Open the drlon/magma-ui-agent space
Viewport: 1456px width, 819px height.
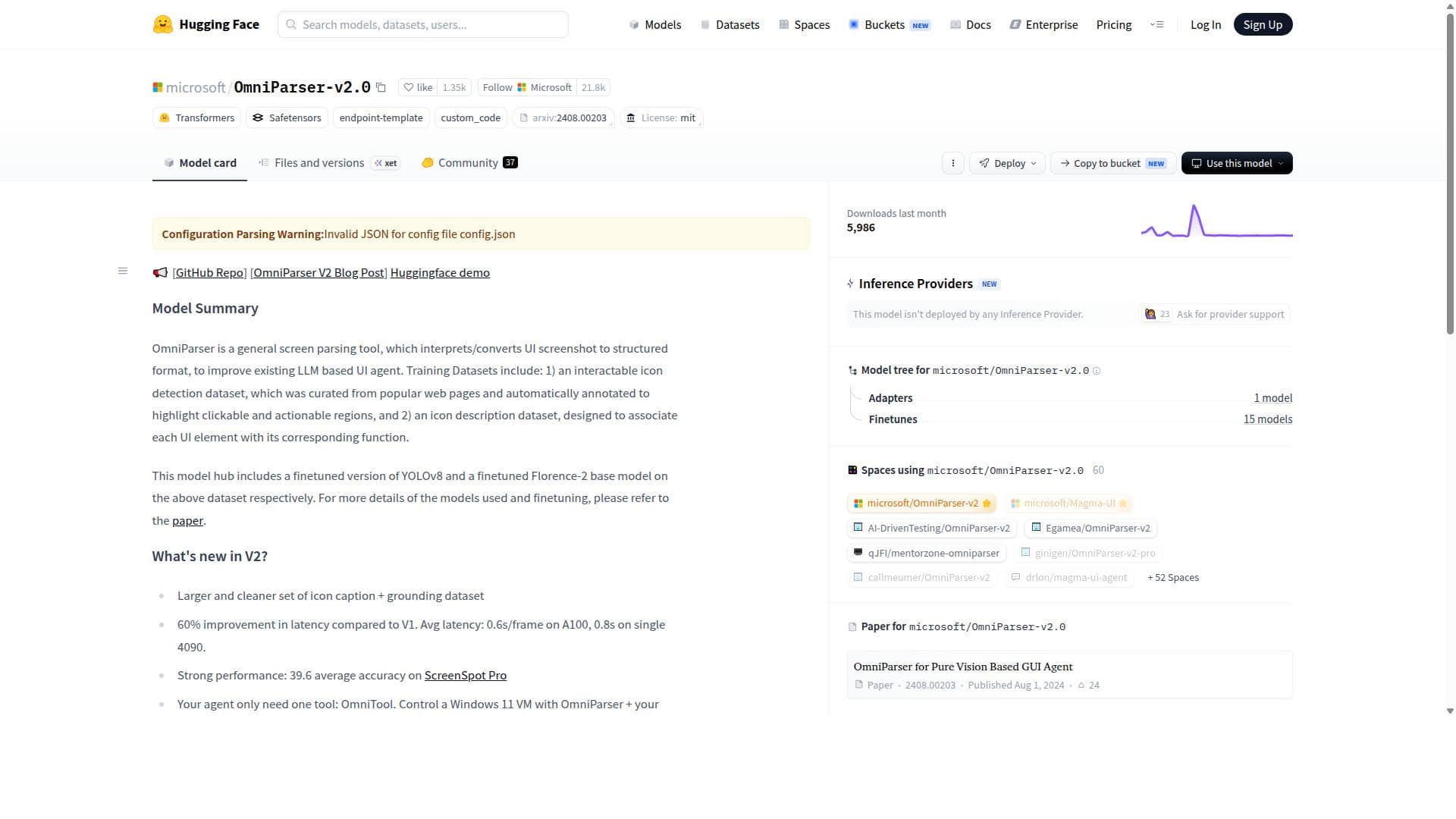click(x=1069, y=578)
